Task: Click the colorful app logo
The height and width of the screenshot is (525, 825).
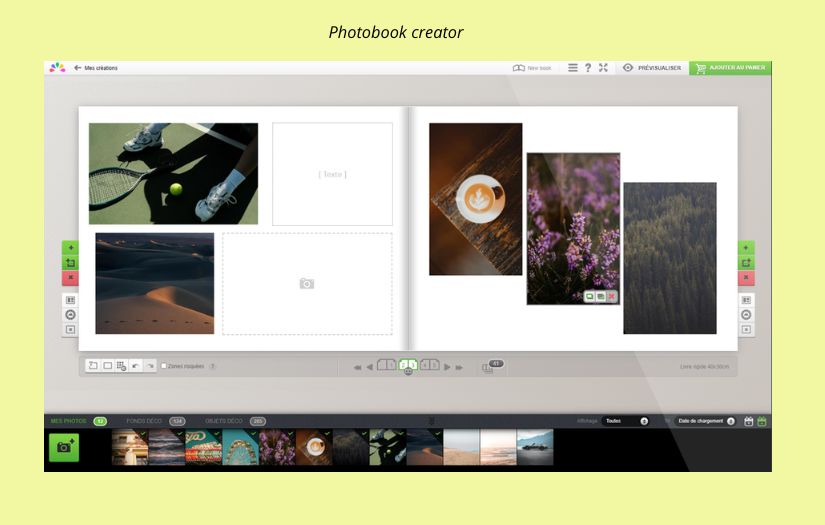Action: pyautogui.click(x=57, y=67)
